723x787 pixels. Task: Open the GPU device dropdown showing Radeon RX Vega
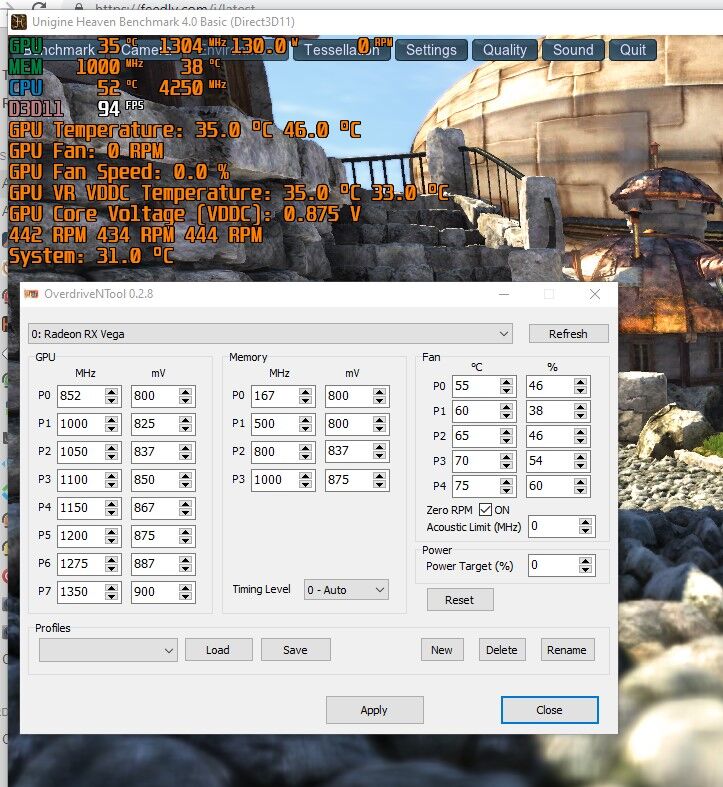(270, 334)
